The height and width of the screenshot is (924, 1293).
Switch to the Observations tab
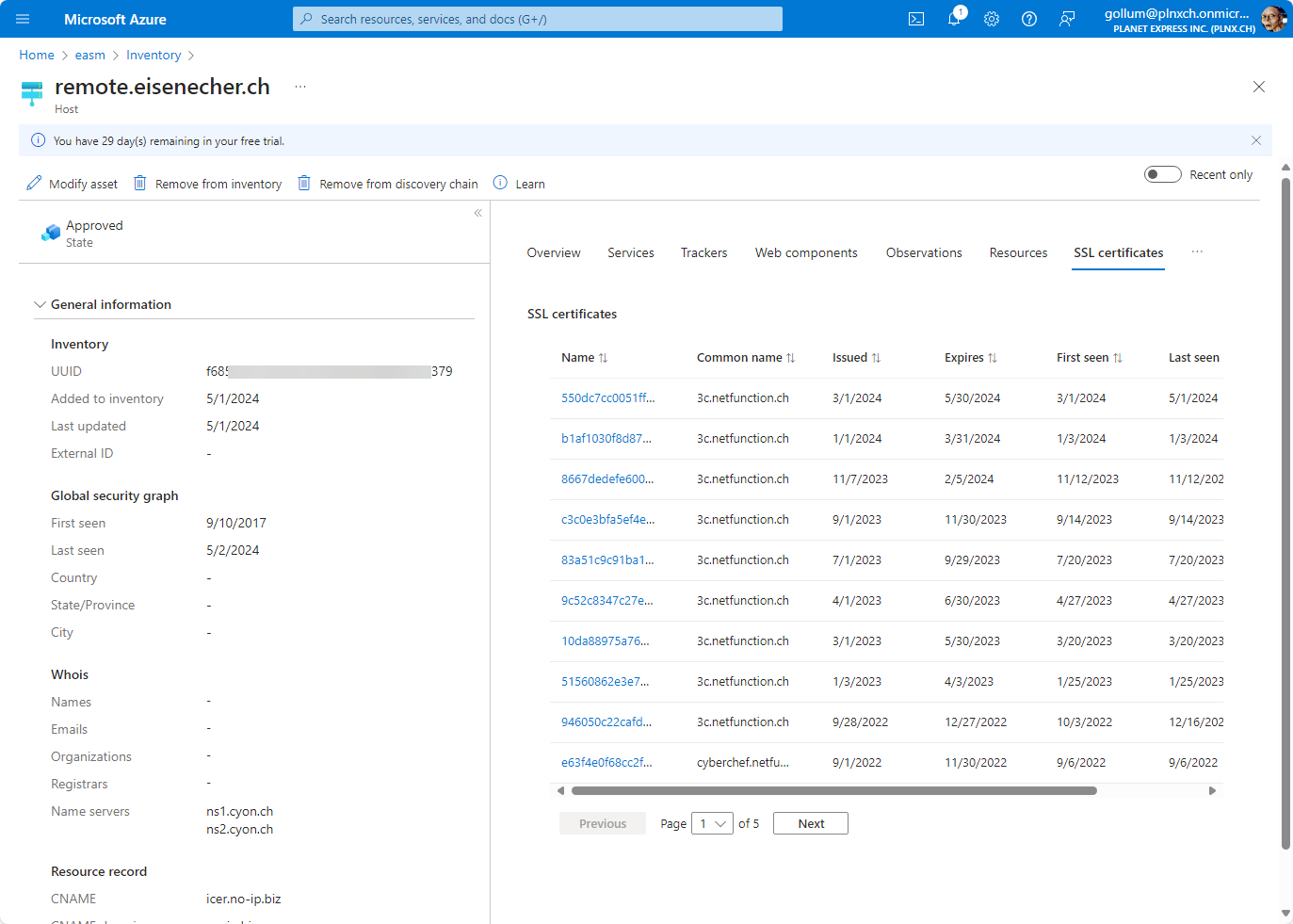pyautogui.click(x=924, y=252)
